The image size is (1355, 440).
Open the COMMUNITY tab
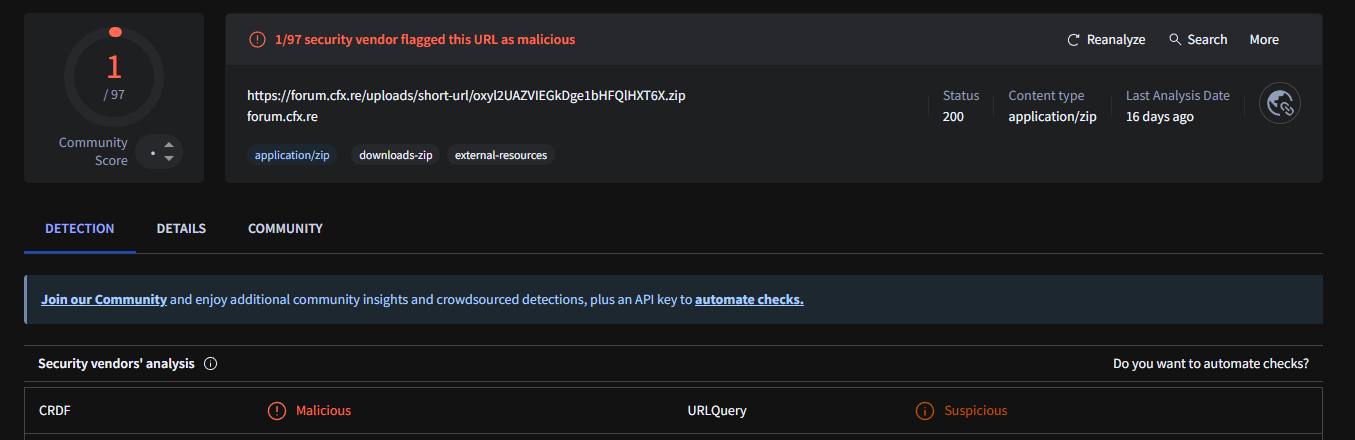click(285, 229)
